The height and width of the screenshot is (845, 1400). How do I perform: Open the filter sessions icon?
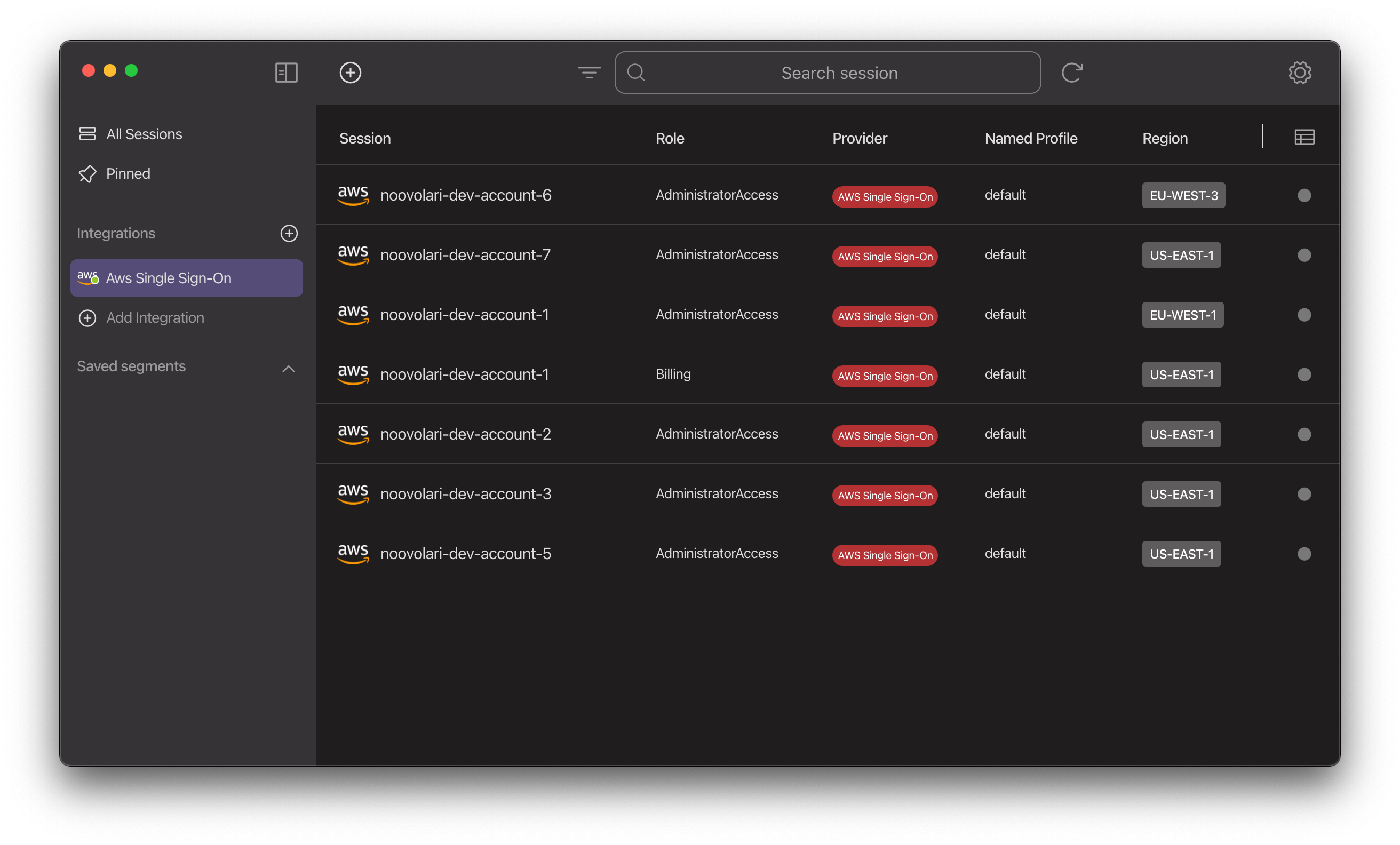tap(588, 73)
